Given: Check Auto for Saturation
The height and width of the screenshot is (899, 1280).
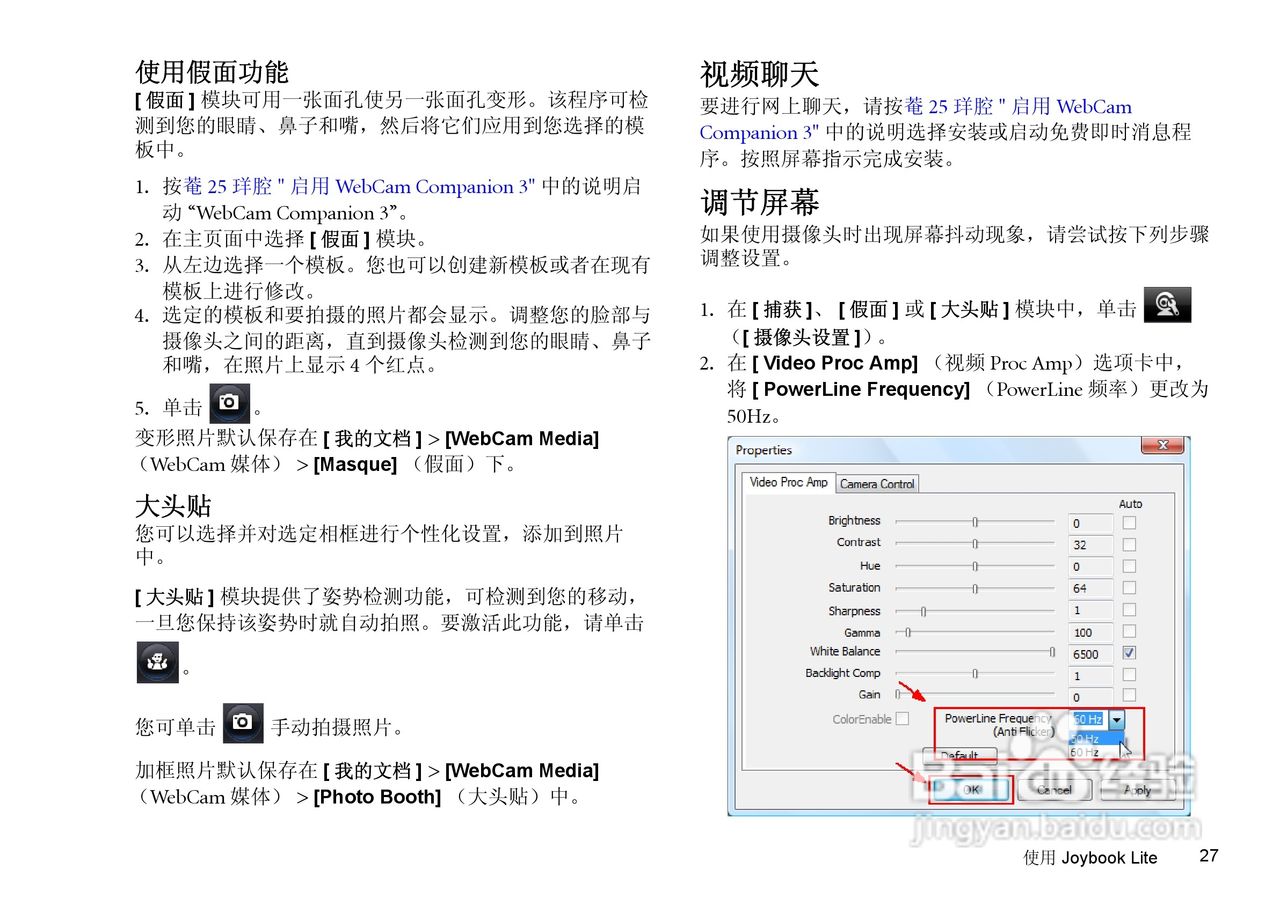Looking at the screenshot, I should [1130, 587].
